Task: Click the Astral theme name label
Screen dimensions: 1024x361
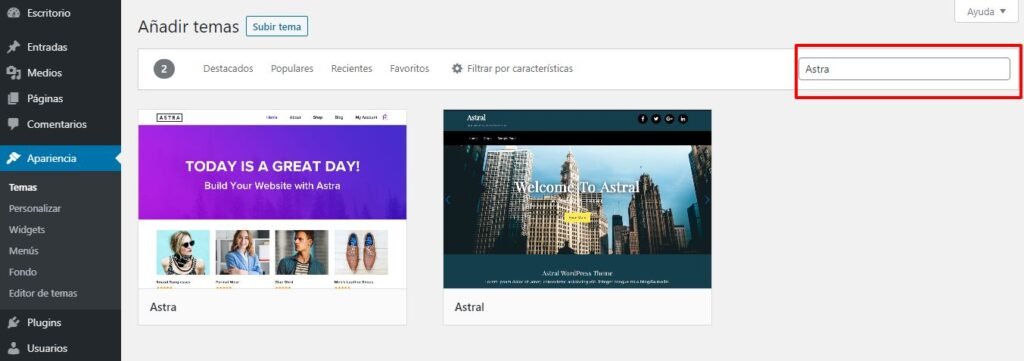Action: click(x=470, y=307)
